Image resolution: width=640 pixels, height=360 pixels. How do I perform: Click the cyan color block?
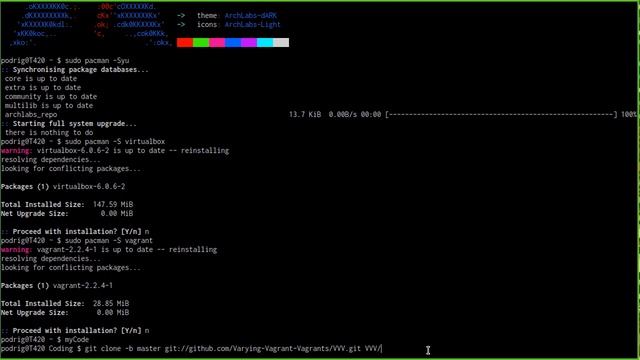click(x=264, y=42)
